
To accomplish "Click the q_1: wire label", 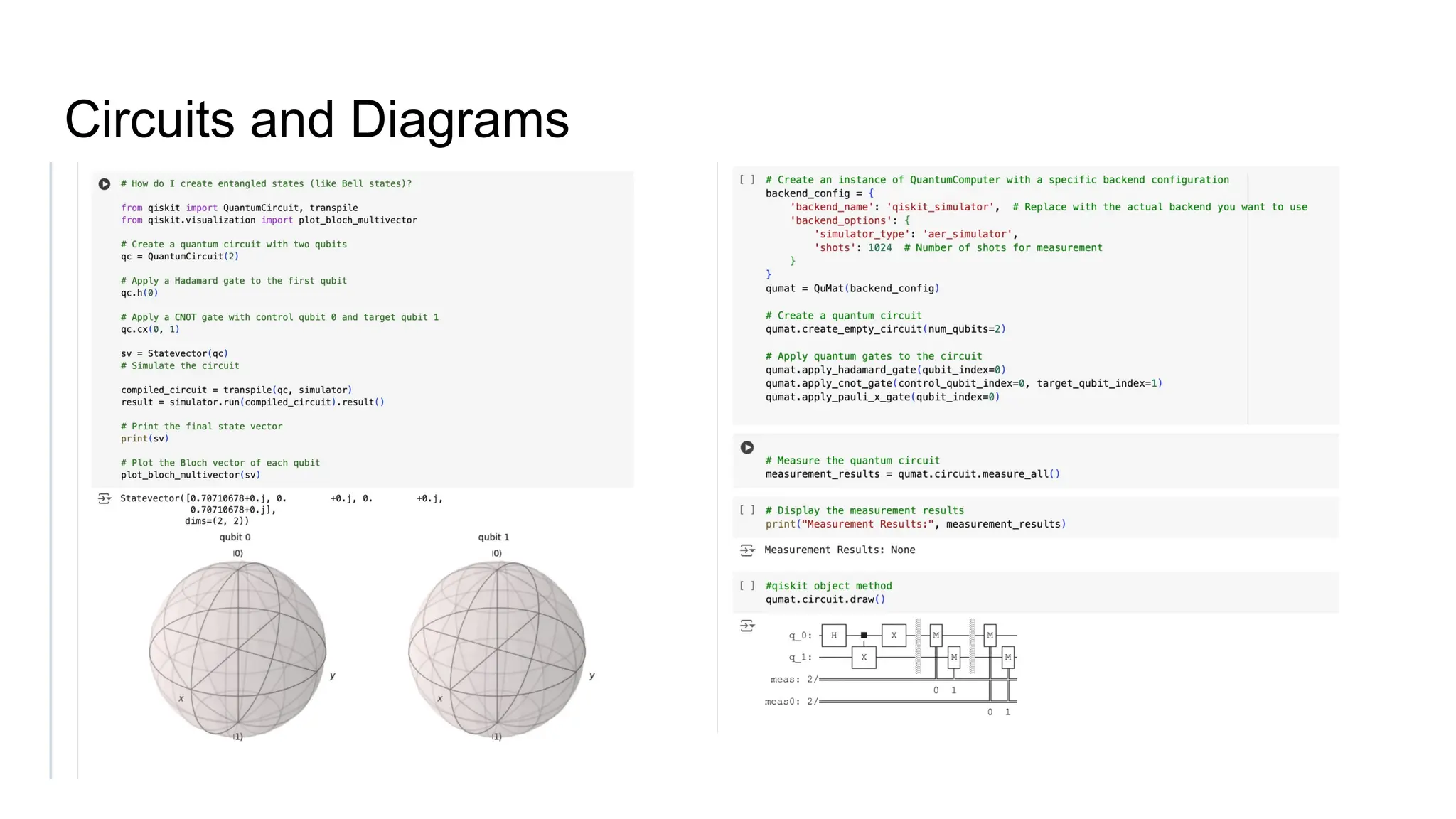I will coord(801,658).
